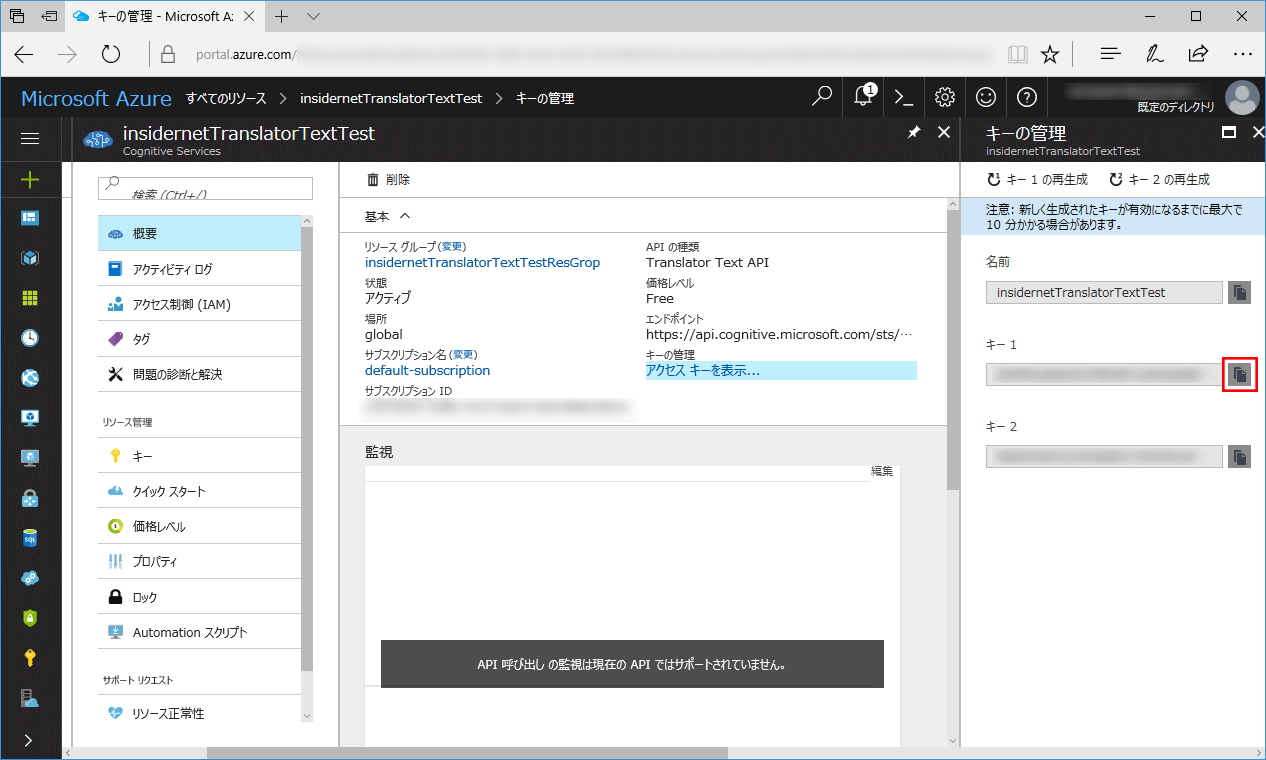Collapse the 基本 section

(405, 216)
